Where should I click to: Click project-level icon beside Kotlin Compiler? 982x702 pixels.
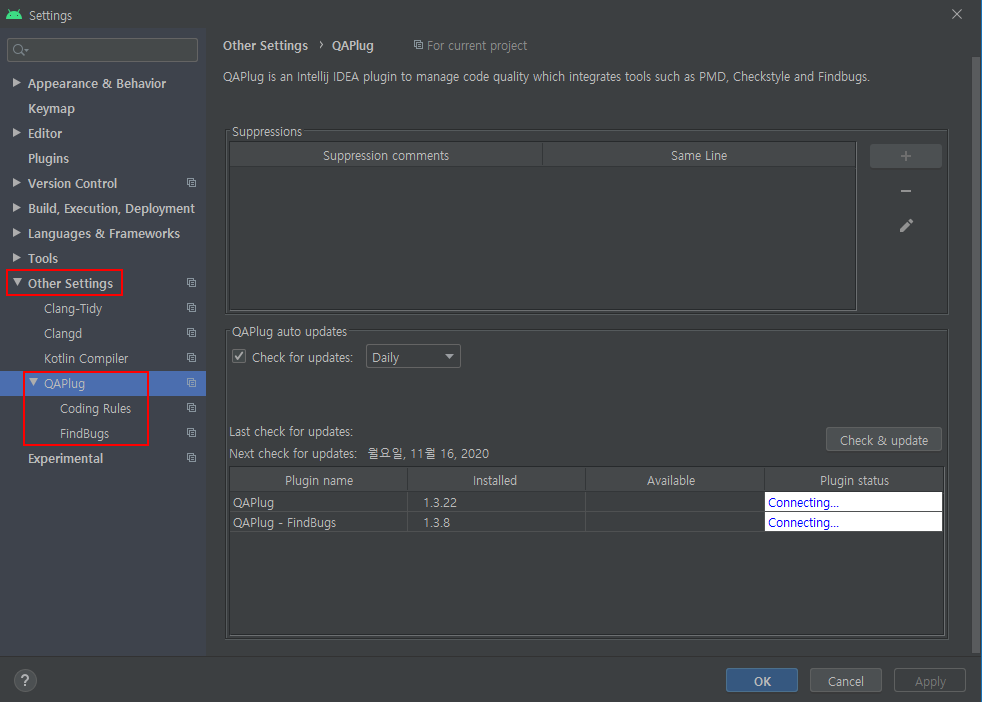(x=192, y=358)
